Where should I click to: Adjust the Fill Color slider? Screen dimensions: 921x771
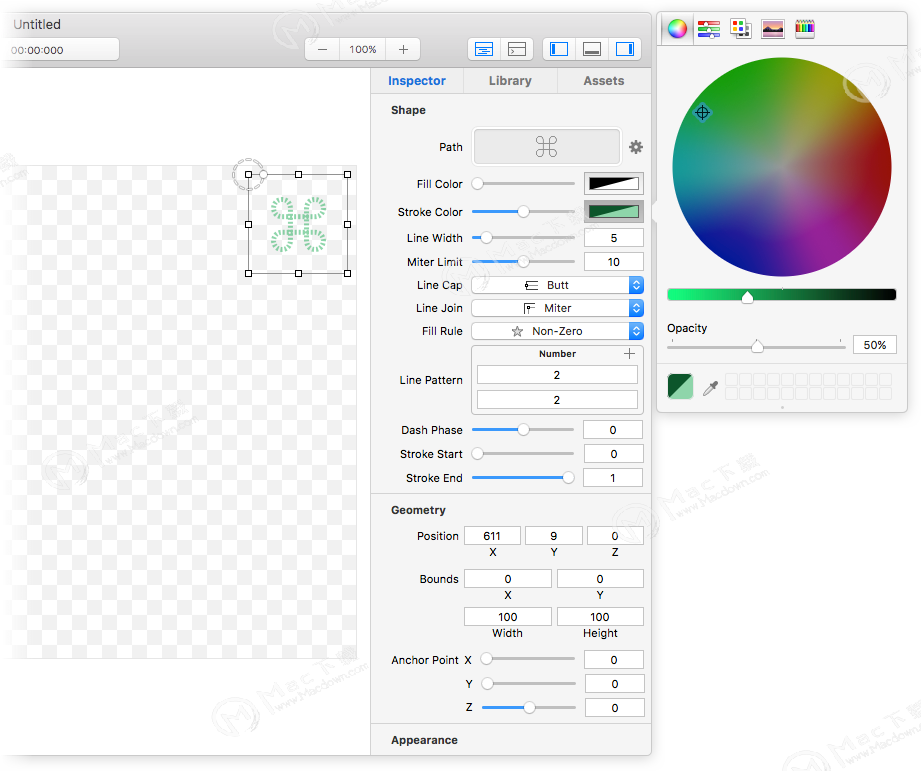pyautogui.click(x=523, y=184)
